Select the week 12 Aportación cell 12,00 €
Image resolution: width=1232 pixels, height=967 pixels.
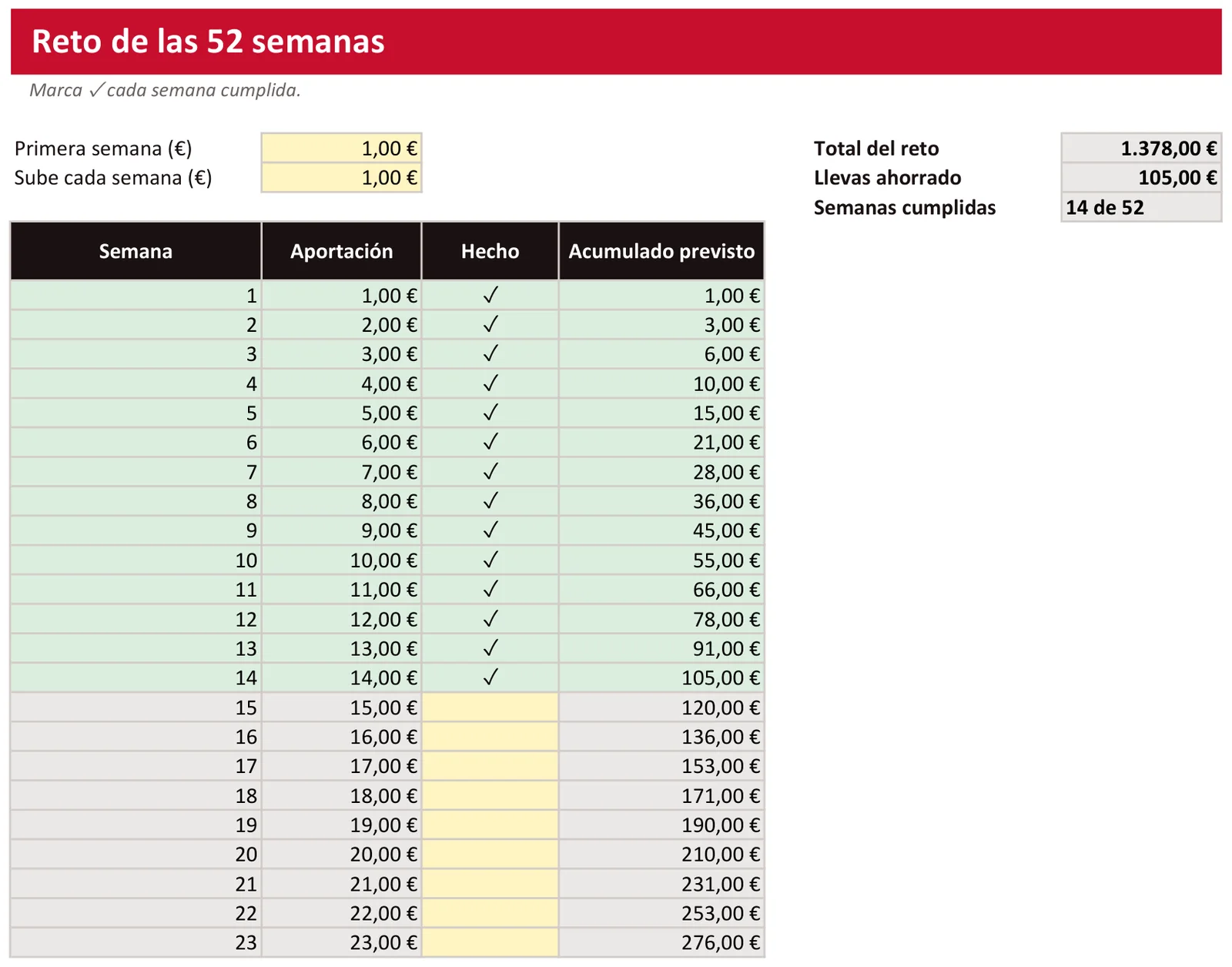(x=342, y=619)
